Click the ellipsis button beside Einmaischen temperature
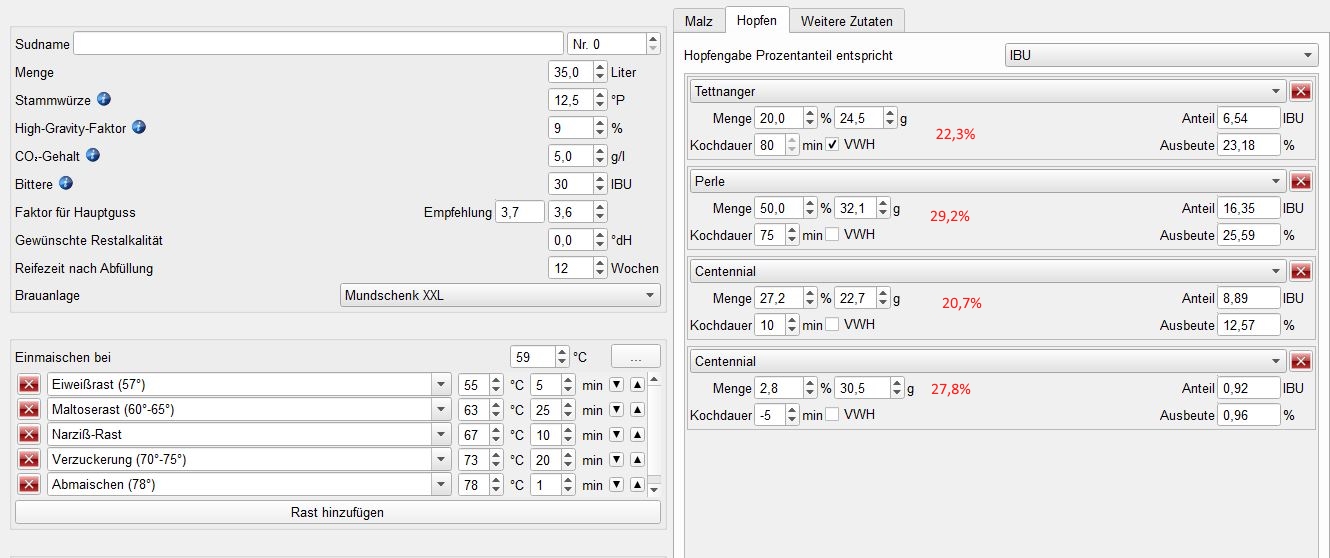Viewport: 1330px width, 558px height. (635, 356)
